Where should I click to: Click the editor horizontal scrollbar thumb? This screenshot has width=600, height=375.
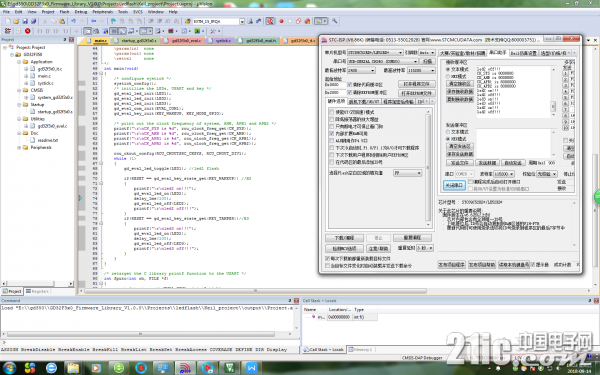(256, 291)
